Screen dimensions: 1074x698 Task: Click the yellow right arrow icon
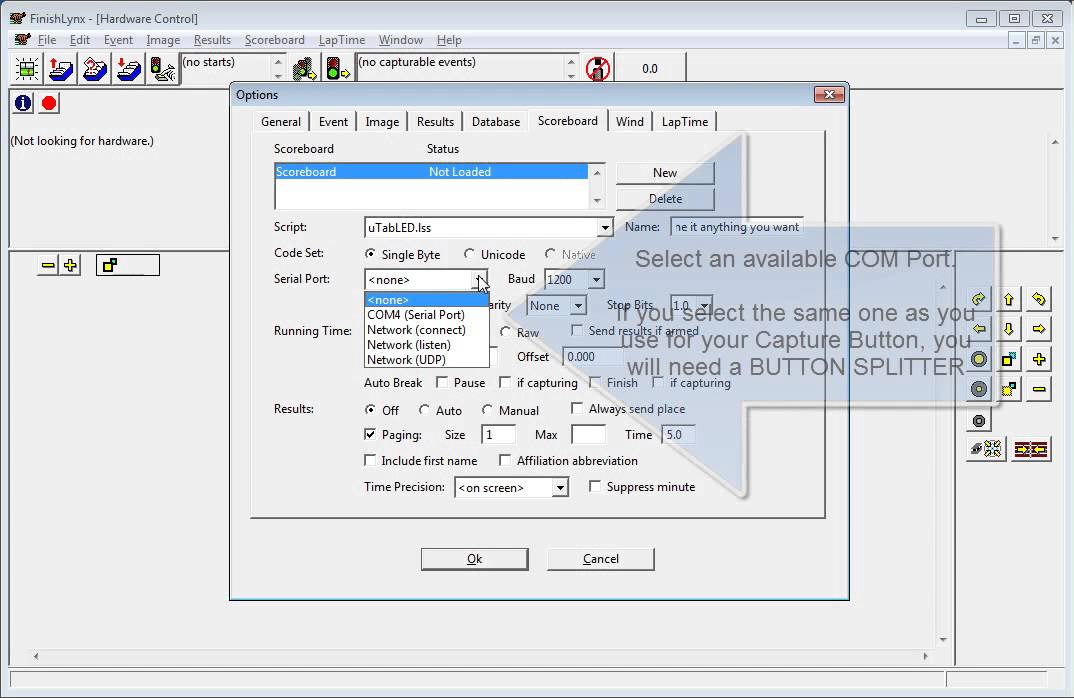pos(1039,329)
